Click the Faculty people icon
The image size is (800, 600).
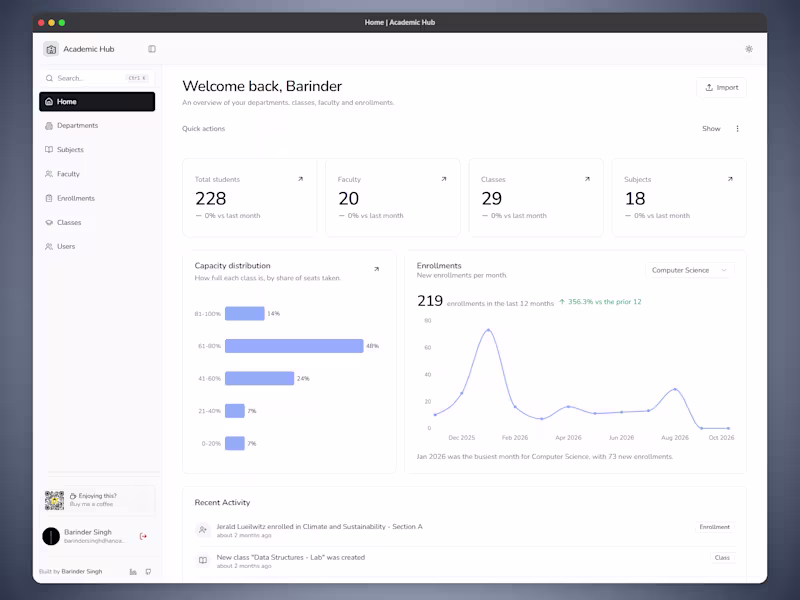[49, 174]
